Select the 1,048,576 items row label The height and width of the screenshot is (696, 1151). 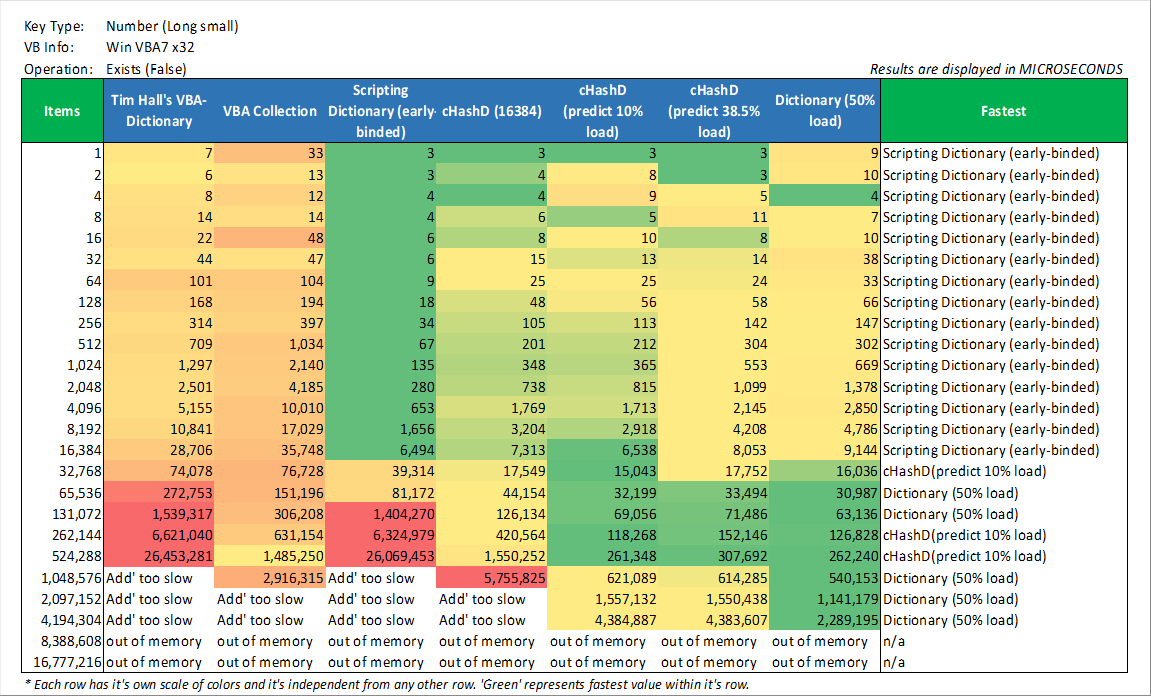coord(62,578)
